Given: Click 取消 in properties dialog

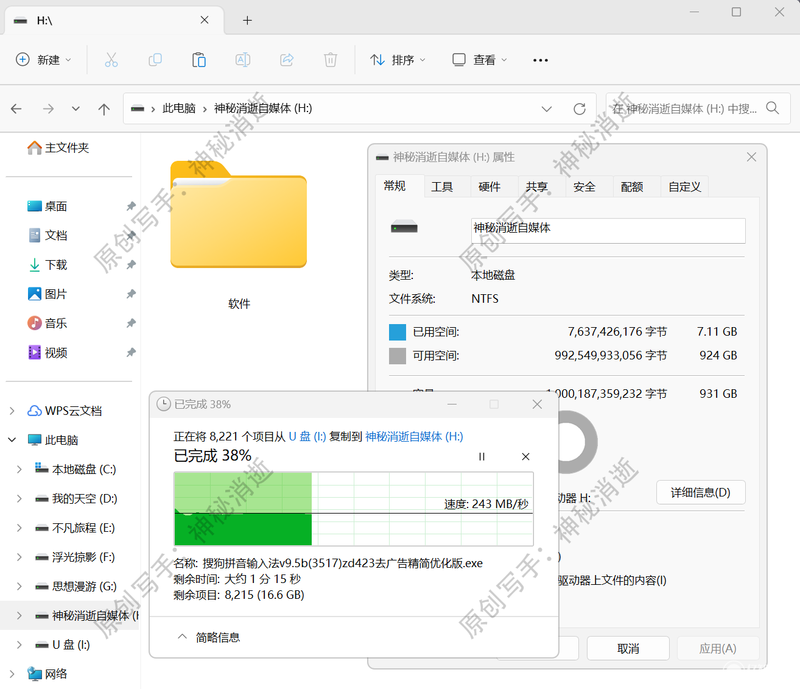Looking at the screenshot, I should click(x=628, y=649).
